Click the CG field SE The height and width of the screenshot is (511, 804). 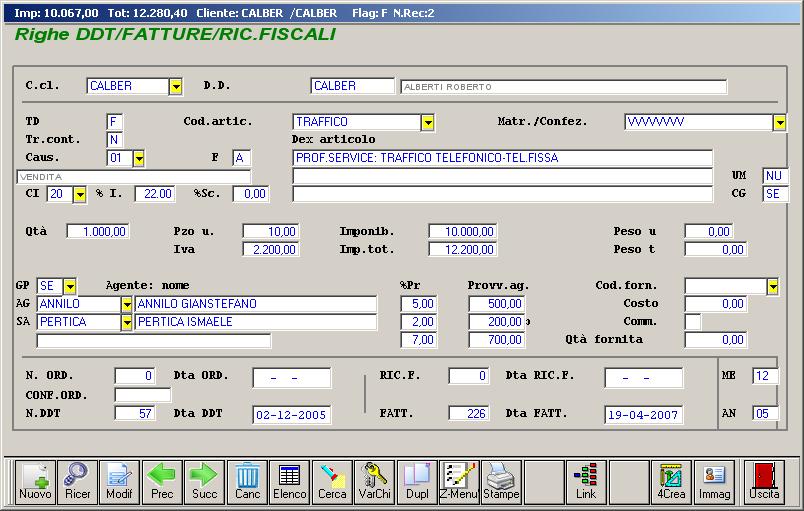click(775, 194)
